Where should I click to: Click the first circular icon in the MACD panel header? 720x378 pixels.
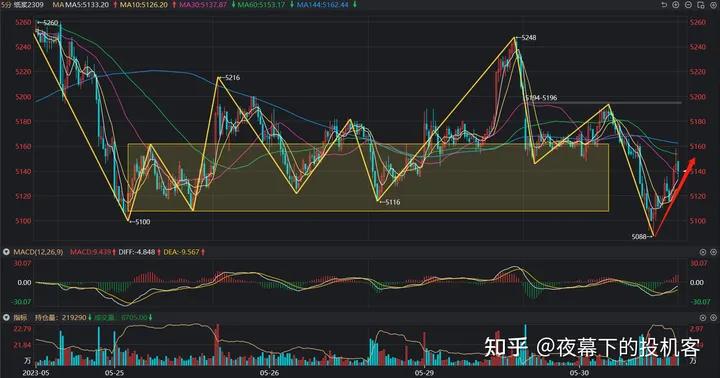pyautogui.click(x=703, y=252)
